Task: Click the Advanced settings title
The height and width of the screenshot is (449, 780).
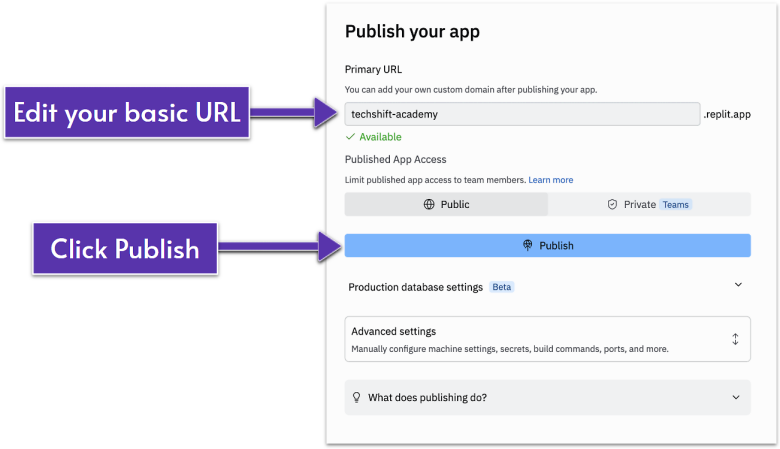Action: point(393,331)
